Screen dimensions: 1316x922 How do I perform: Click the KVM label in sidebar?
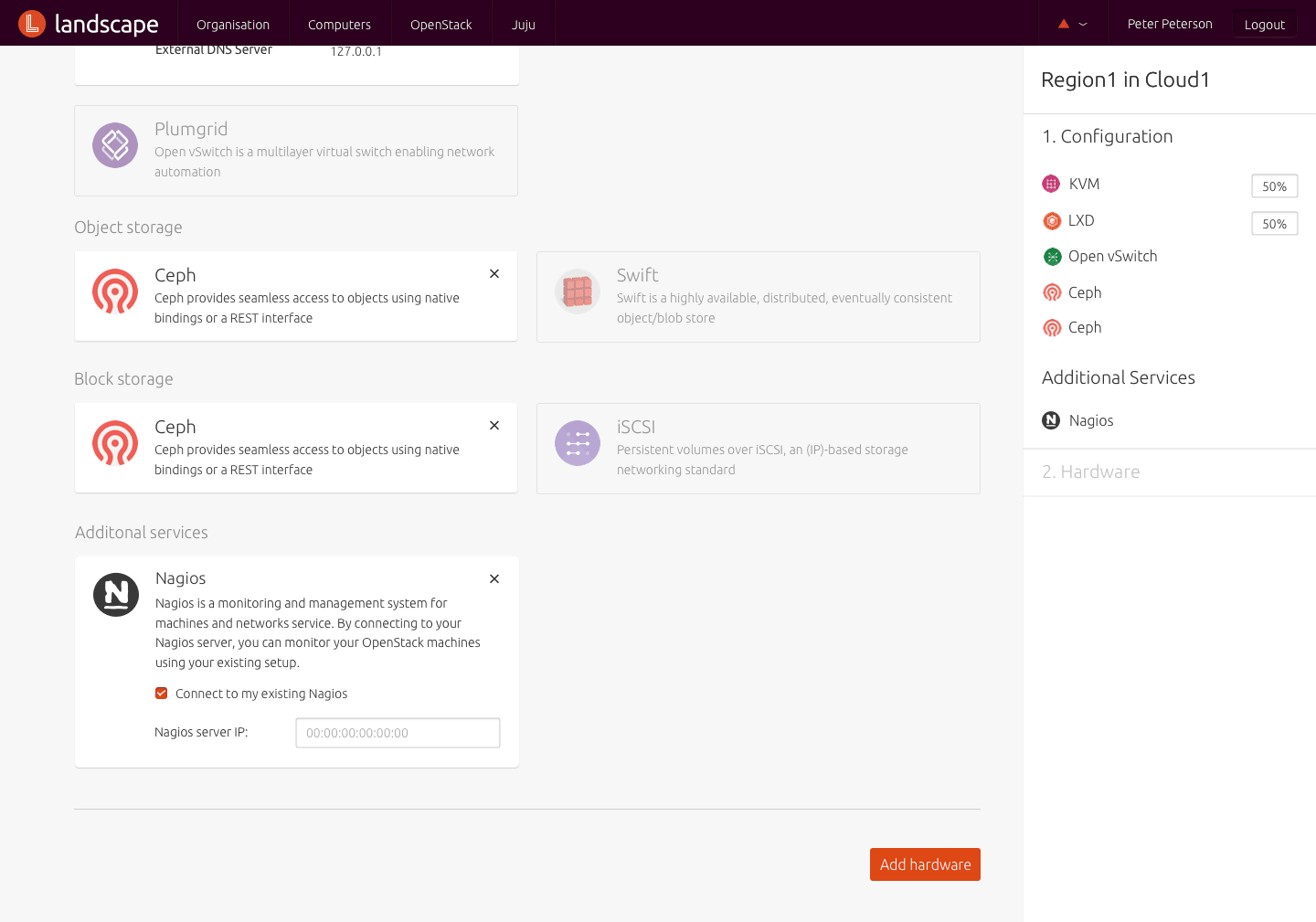pos(1084,184)
